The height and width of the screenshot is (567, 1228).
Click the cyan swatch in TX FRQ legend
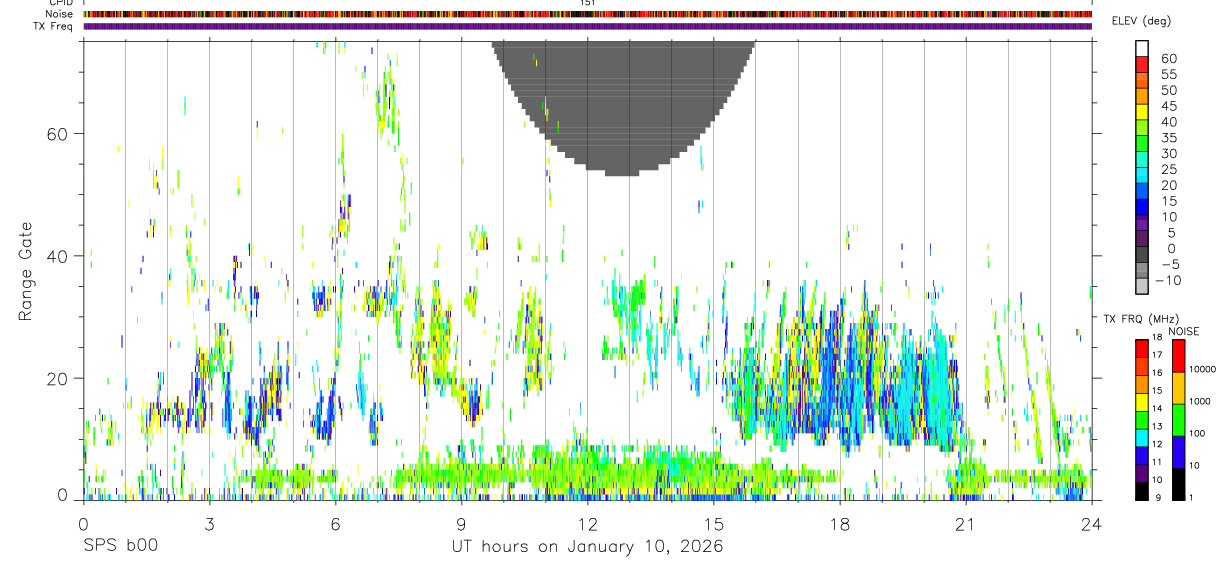tap(1142, 438)
